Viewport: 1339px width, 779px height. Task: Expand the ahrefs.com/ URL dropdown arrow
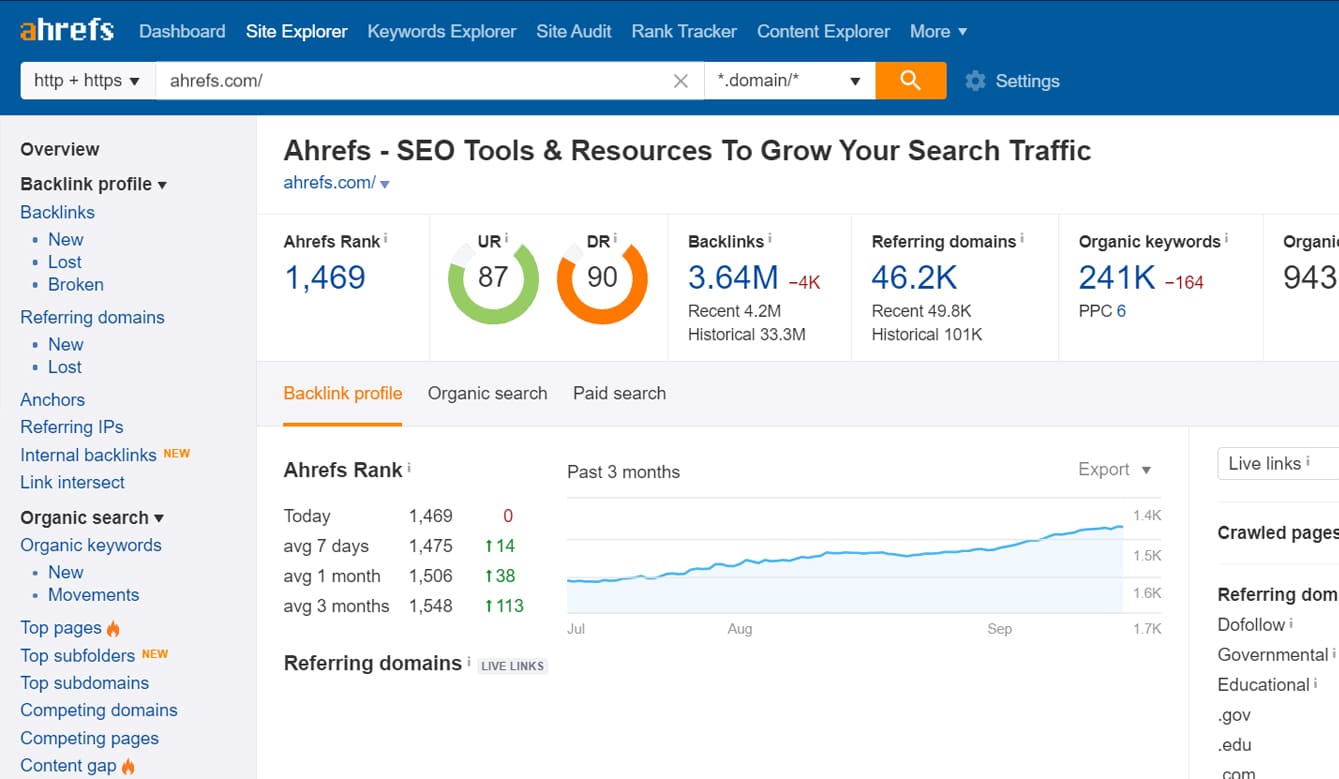pos(385,184)
